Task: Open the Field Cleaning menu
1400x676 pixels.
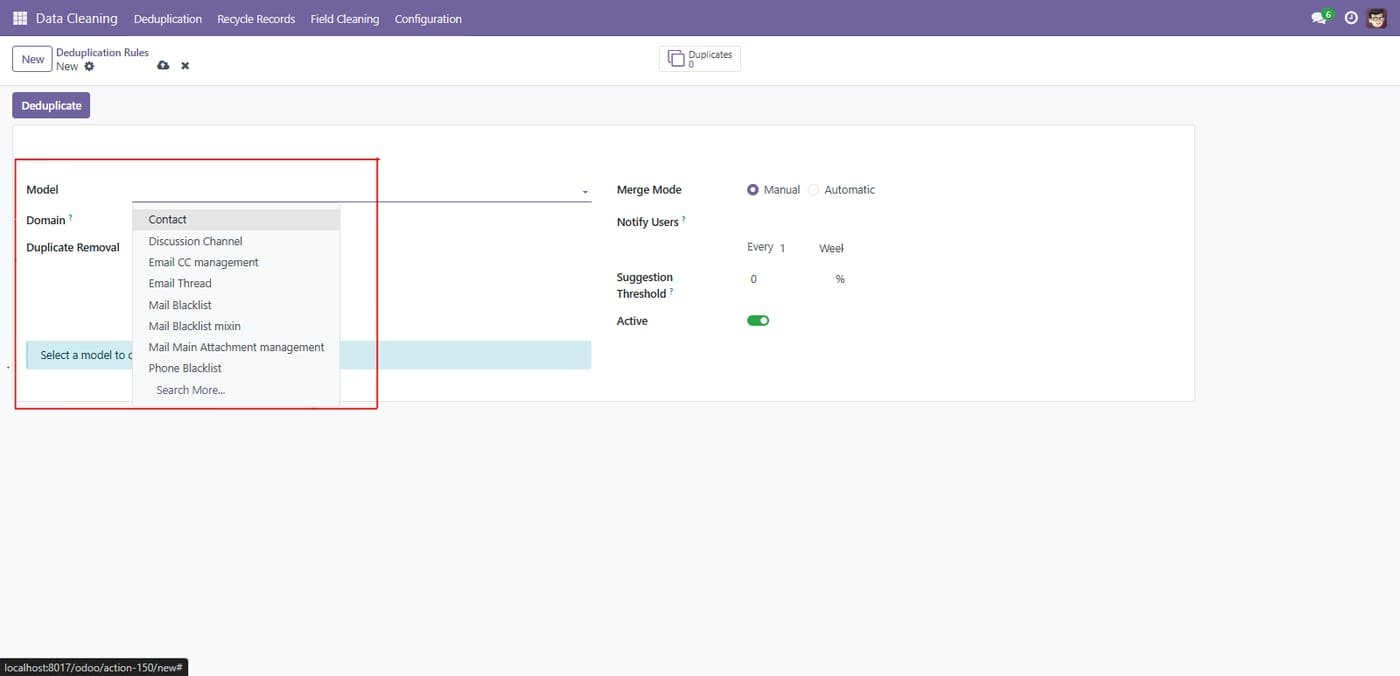Action: (x=345, y=19)
